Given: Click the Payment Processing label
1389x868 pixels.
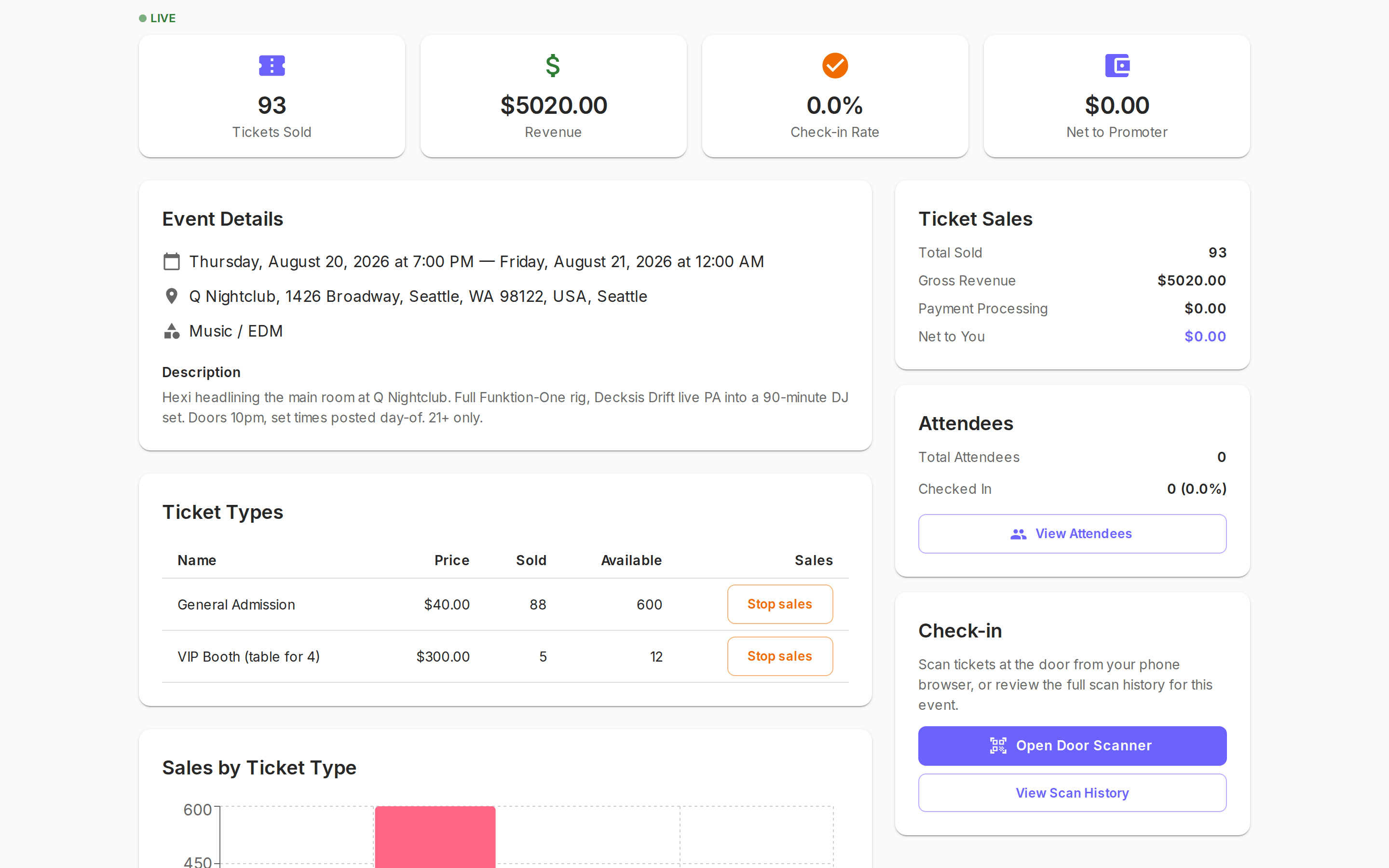Looking at the screenshot, I should coord(982,309).
